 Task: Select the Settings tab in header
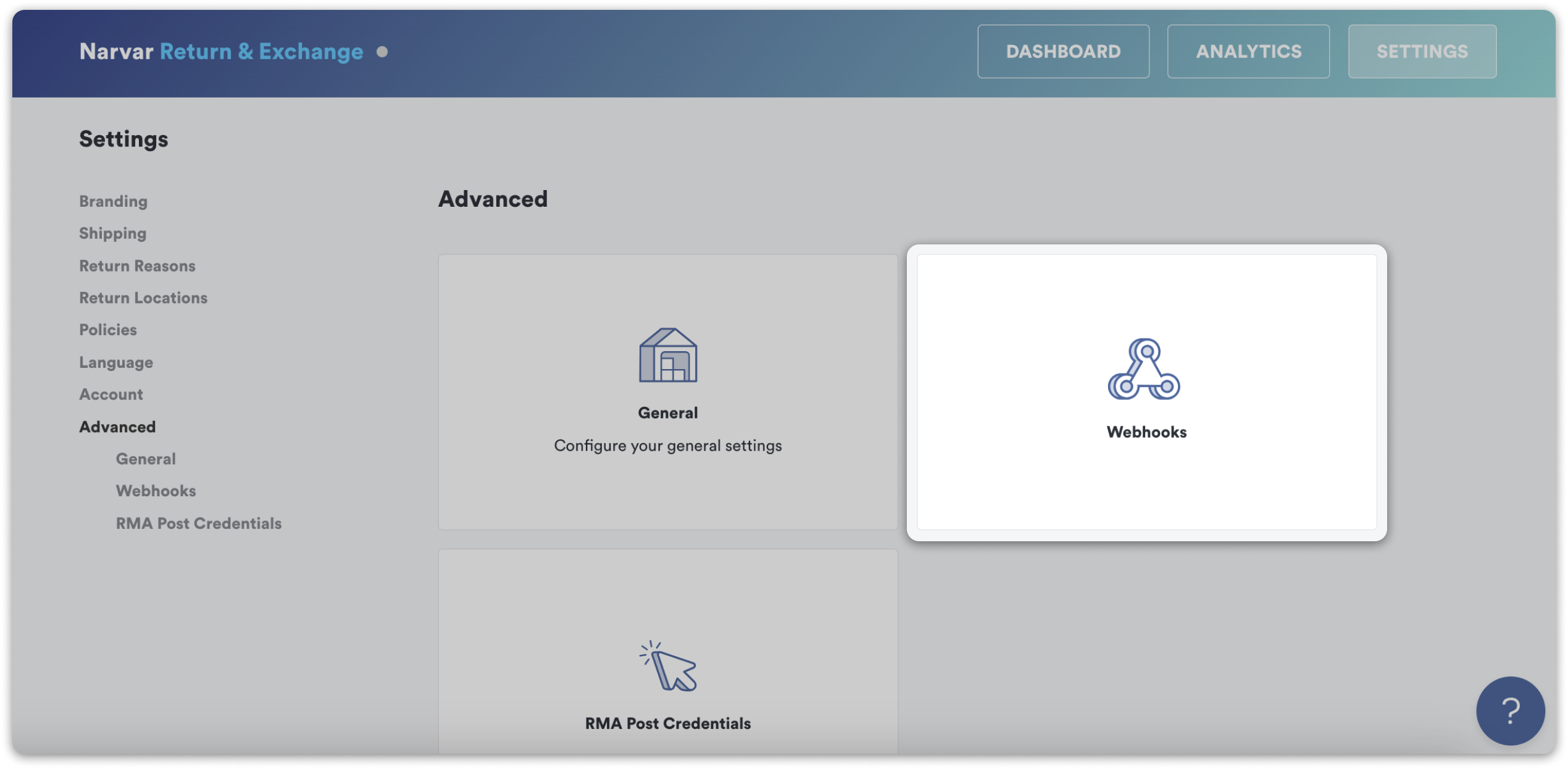click(1422, 51)
